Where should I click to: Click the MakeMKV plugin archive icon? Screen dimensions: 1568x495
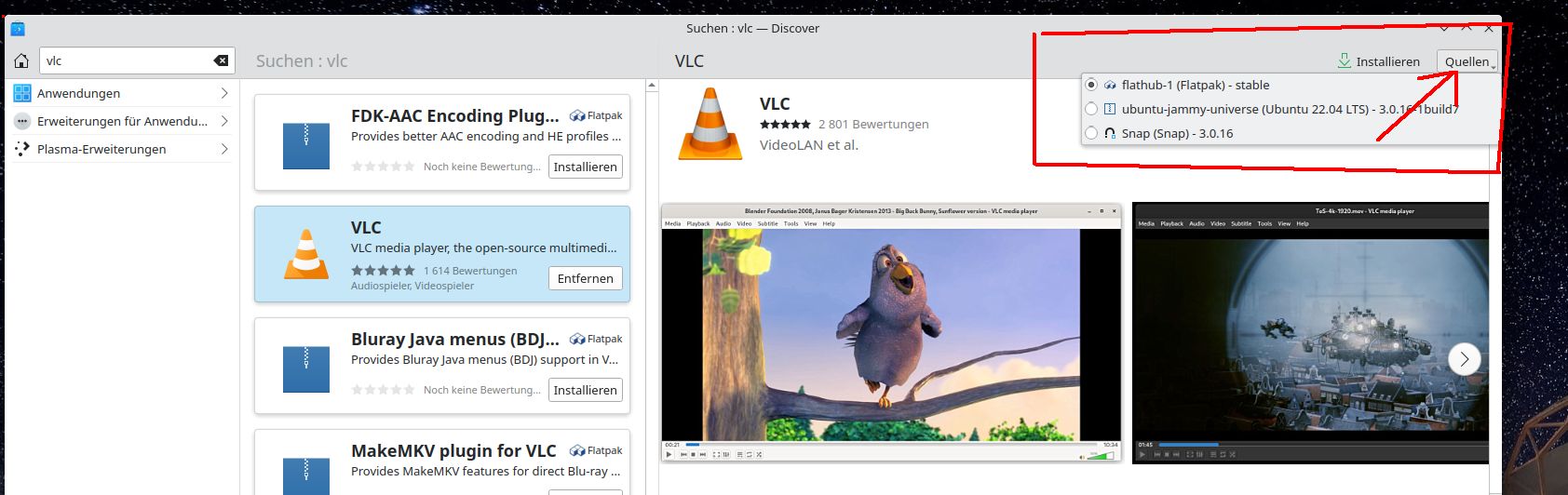[x=306, y=475]
